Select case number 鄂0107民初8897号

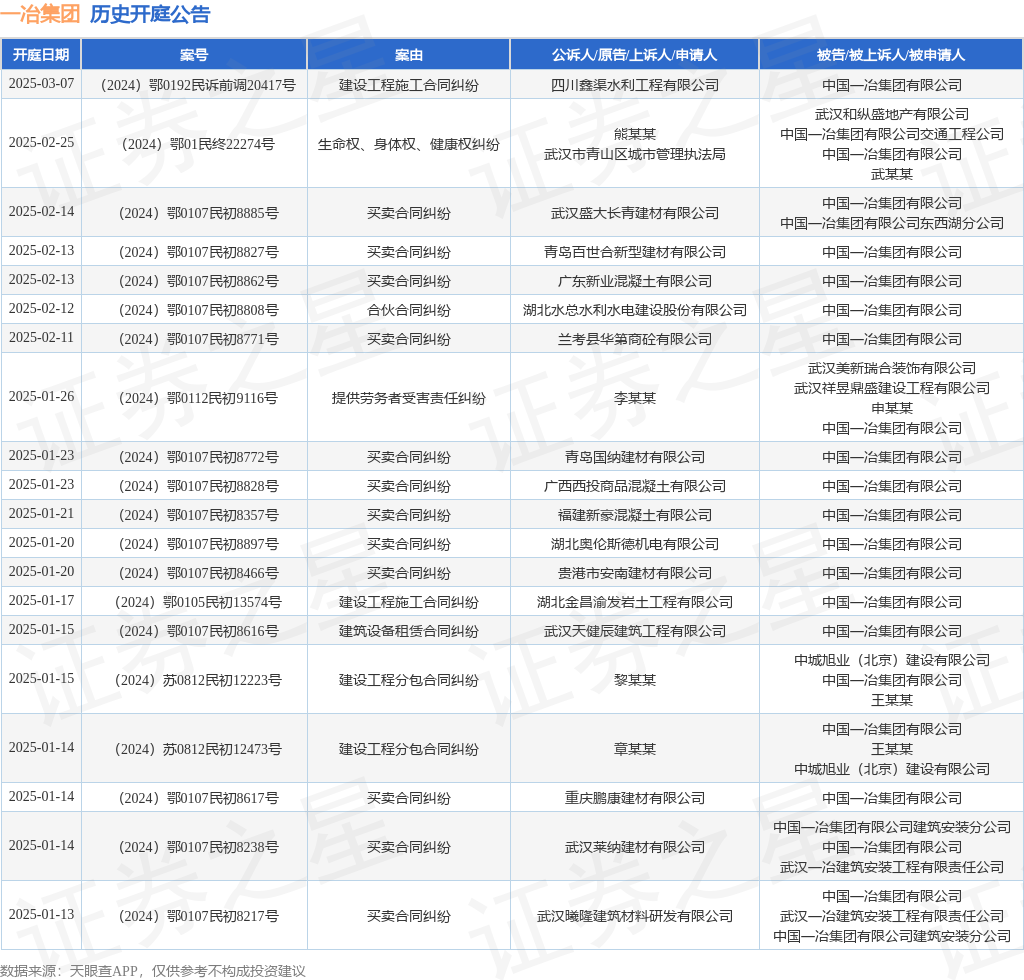pos(194,544)
